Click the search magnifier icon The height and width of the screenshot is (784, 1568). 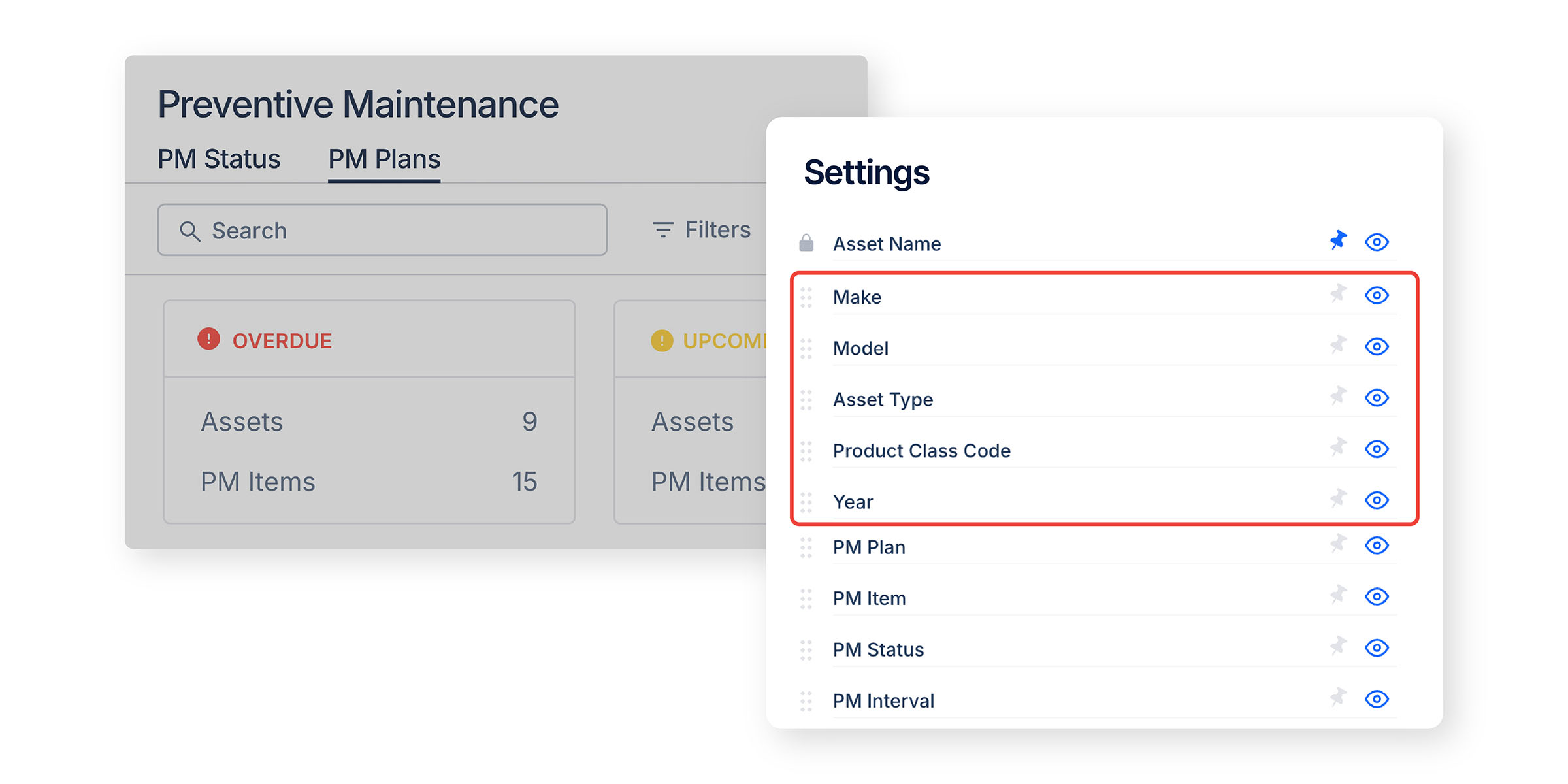pos(189,231)
